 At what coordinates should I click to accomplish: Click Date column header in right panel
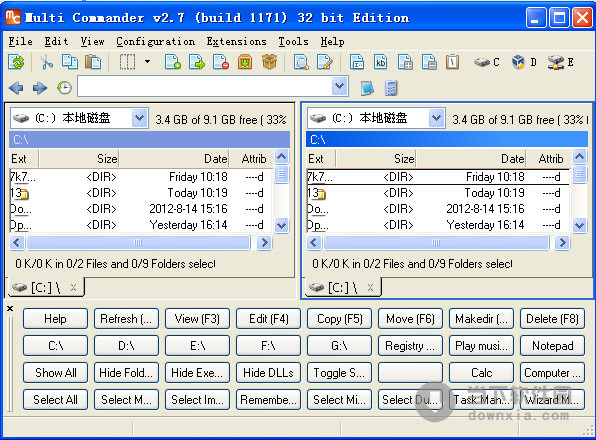coord(471,158)
